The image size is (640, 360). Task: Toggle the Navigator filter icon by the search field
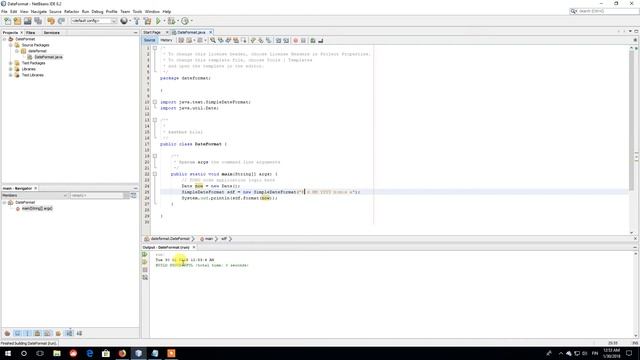coord(133,196)
